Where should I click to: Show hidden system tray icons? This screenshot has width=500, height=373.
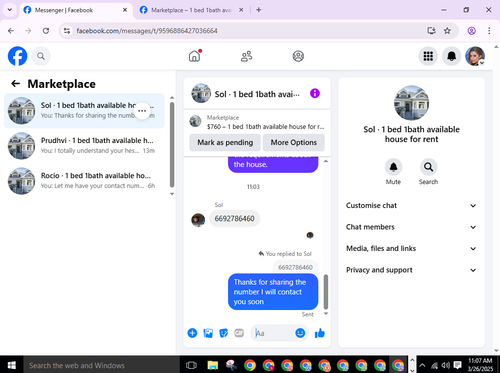pos(422,365)
